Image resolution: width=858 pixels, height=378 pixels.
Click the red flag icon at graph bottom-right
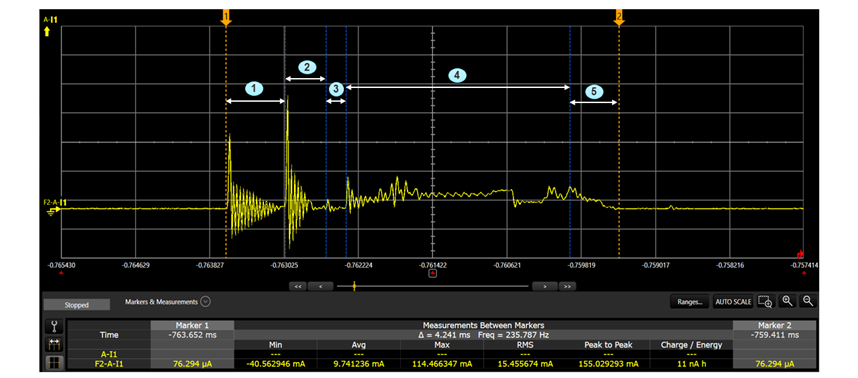click(x=800, y=254)
